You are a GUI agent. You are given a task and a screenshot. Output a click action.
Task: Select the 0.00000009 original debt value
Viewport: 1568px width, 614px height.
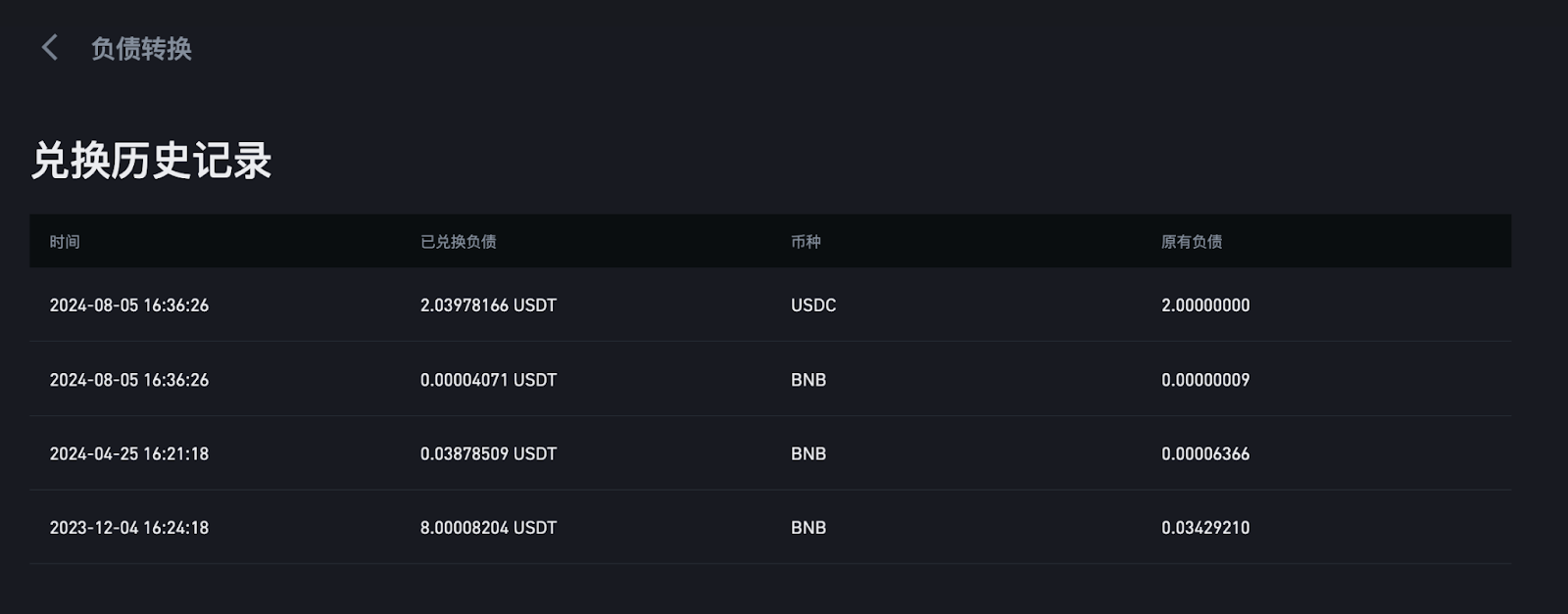point(1205,380)
